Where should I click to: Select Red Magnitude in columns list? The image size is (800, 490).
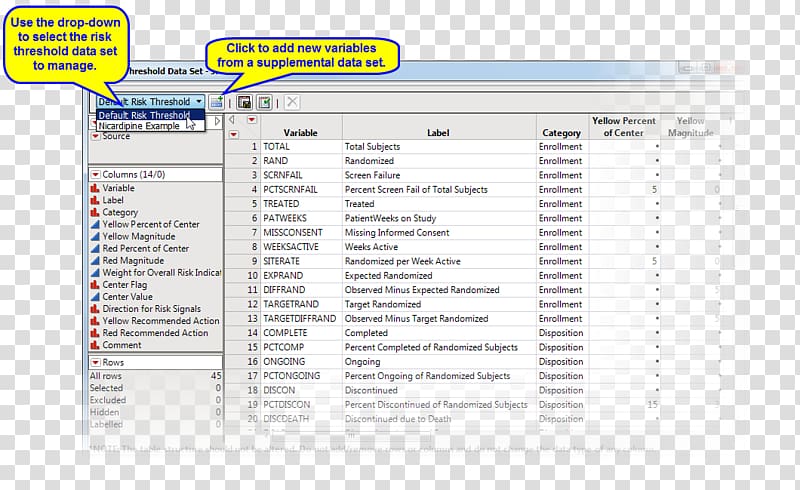coord(133,260)
